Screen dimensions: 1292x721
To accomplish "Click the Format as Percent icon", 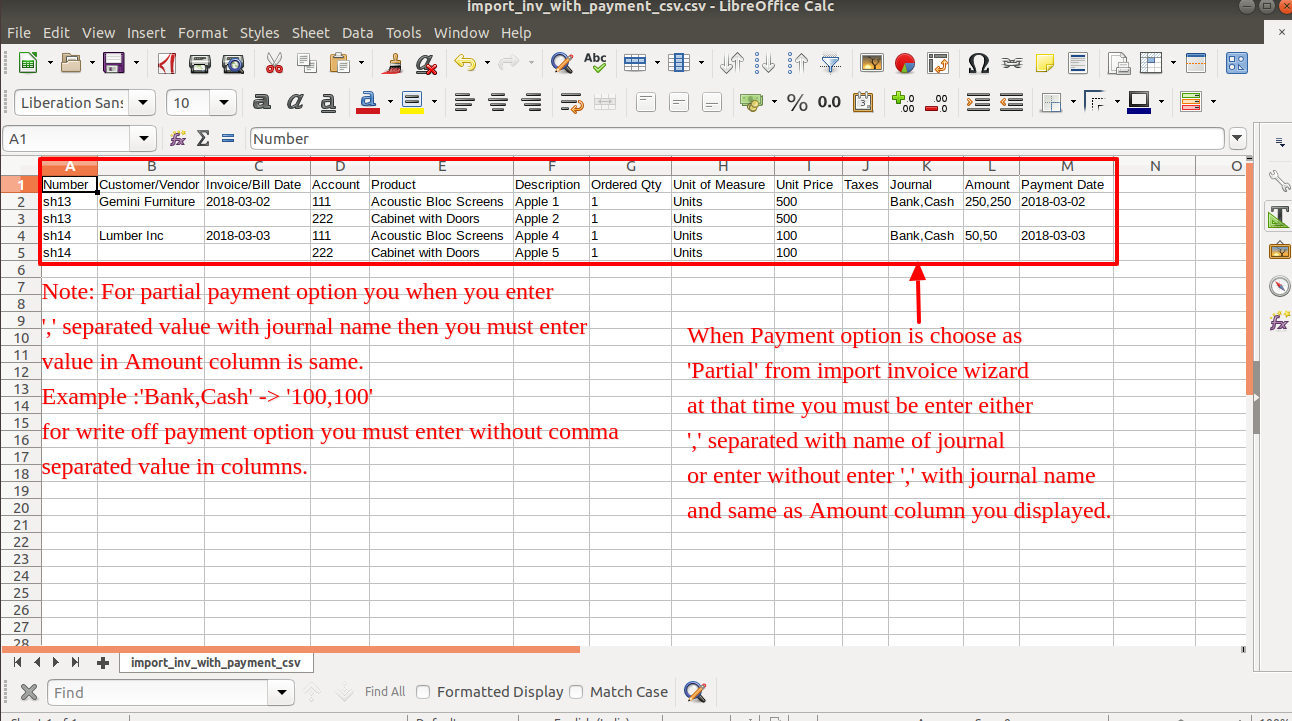I will click(x=797, y=102).
